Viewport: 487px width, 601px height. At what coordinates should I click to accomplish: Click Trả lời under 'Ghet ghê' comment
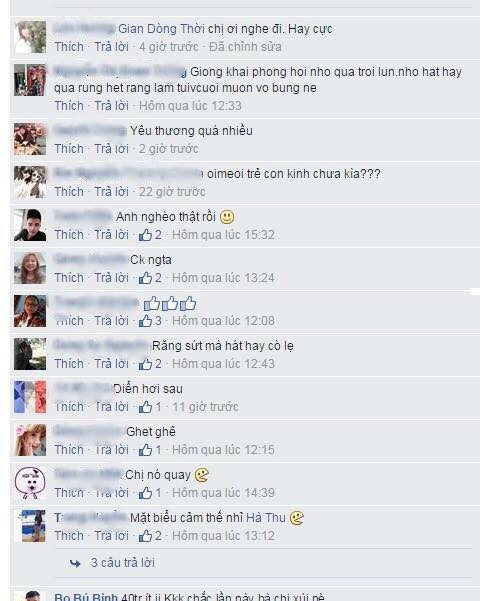pyautogui.click(x=112, y=449)
